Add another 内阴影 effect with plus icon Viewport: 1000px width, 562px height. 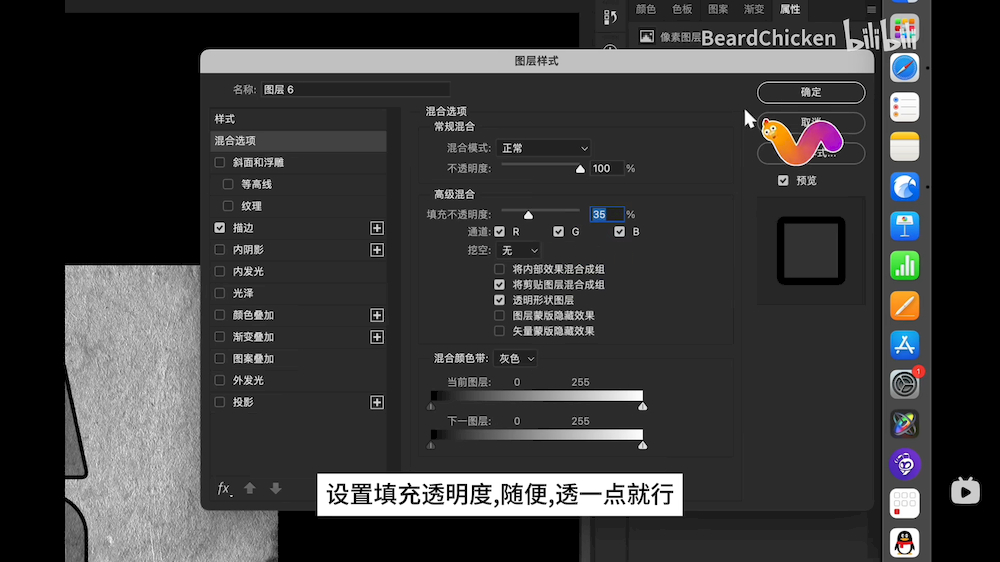point(377,249)
